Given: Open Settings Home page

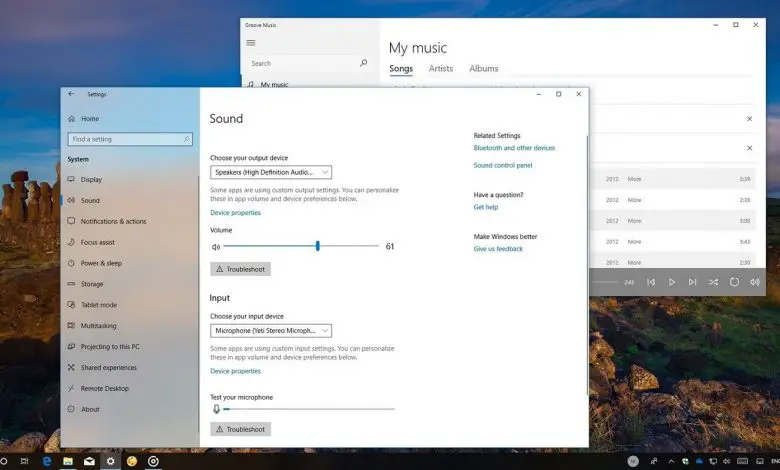Looking at the screenshot, I should pos(84,118).
